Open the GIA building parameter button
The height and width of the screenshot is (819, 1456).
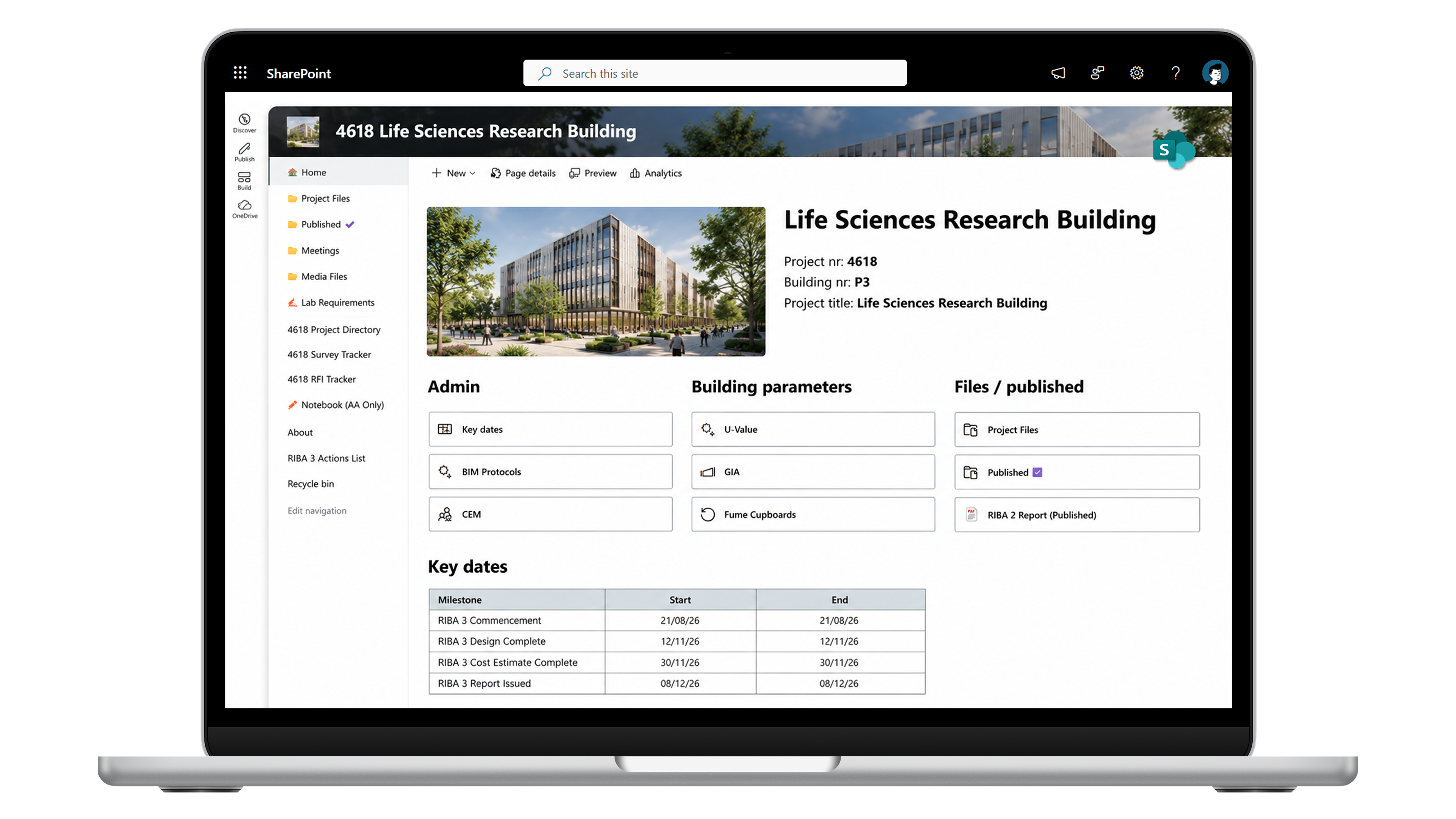coord(813,471)
